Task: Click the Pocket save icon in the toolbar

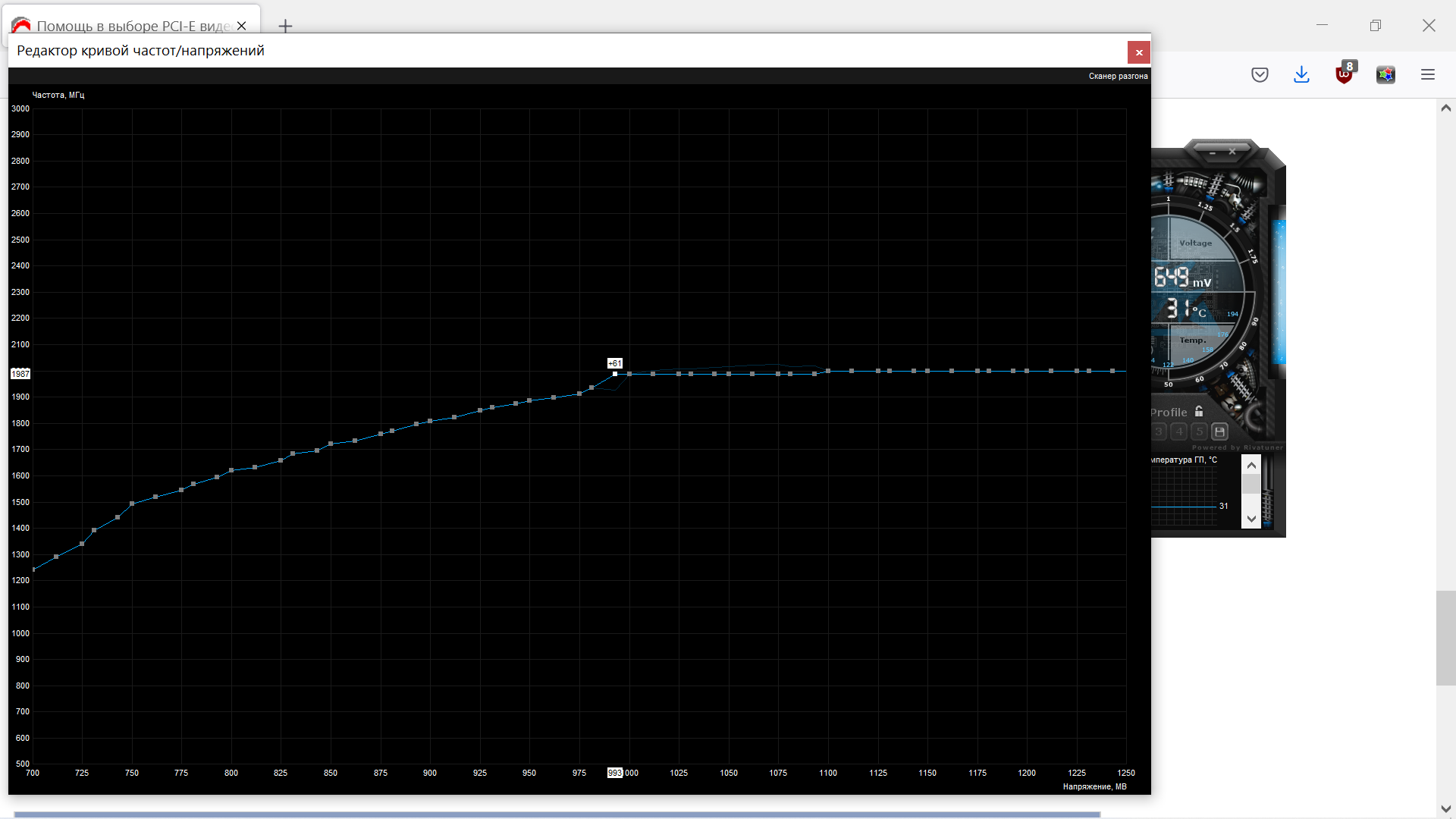Action: [1260, 74]
